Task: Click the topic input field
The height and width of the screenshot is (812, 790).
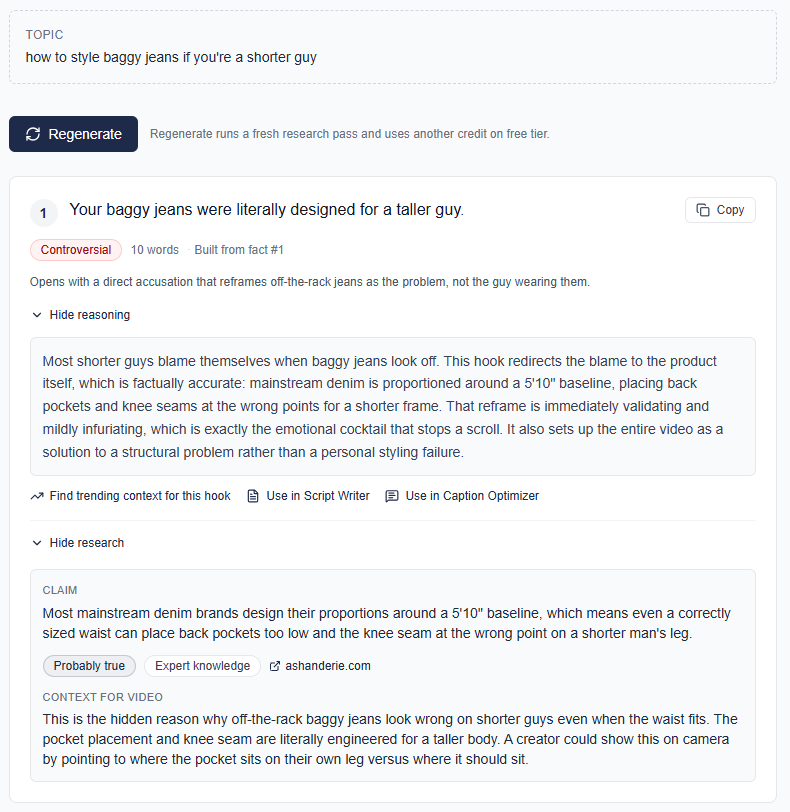Action: click(393, 47)
